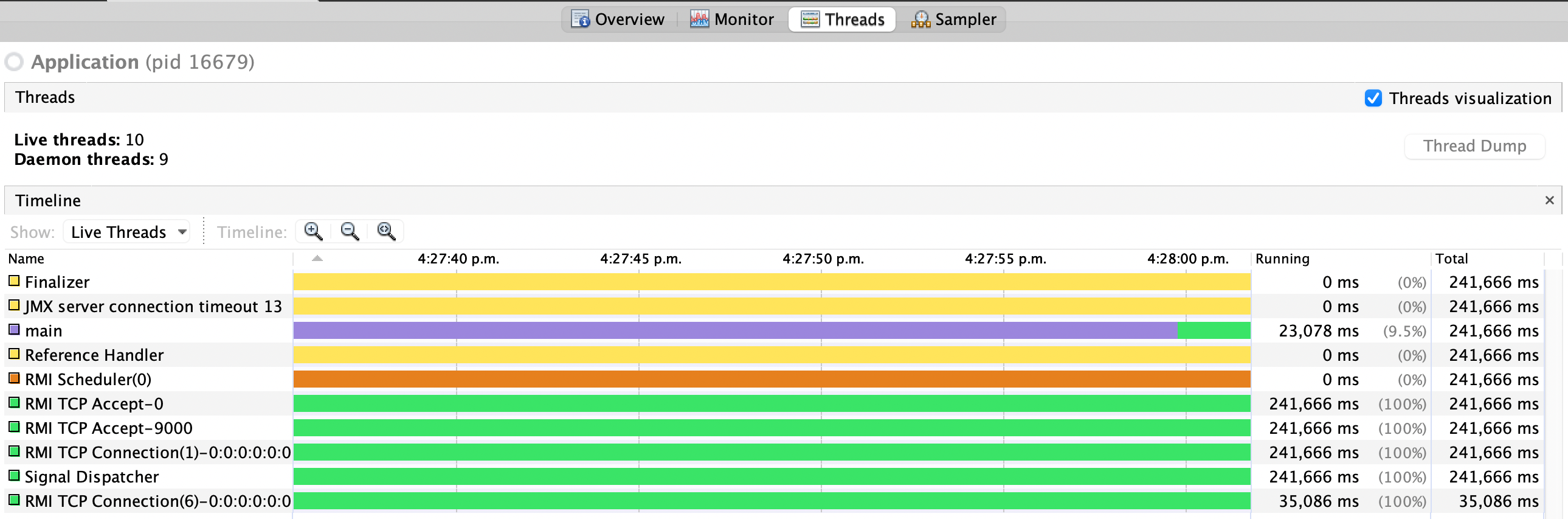Click the Application pid 16679 title
The image size is (1568, 519).
[x=142, y=61]
